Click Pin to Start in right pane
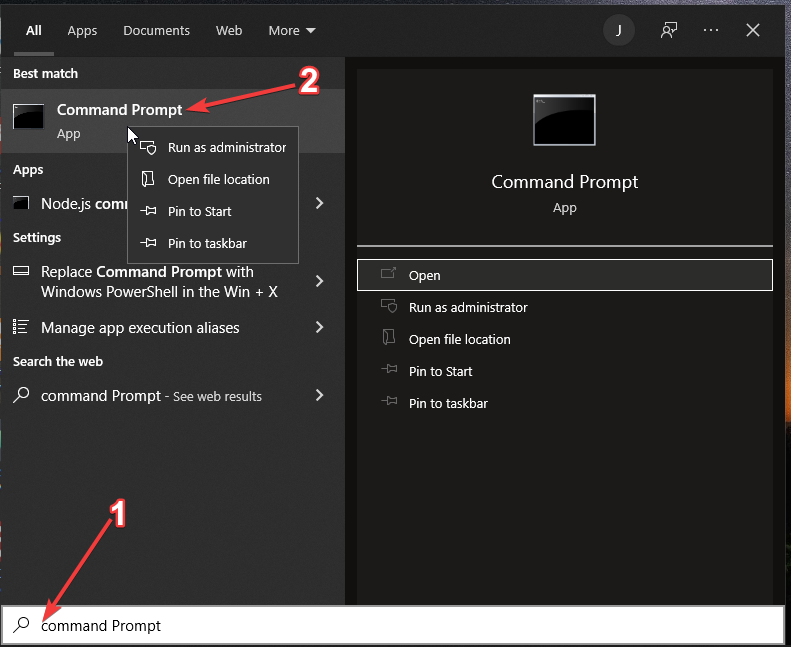Image resolution: width=791 pixels, height=647 pixels. [x=564, y=371]
